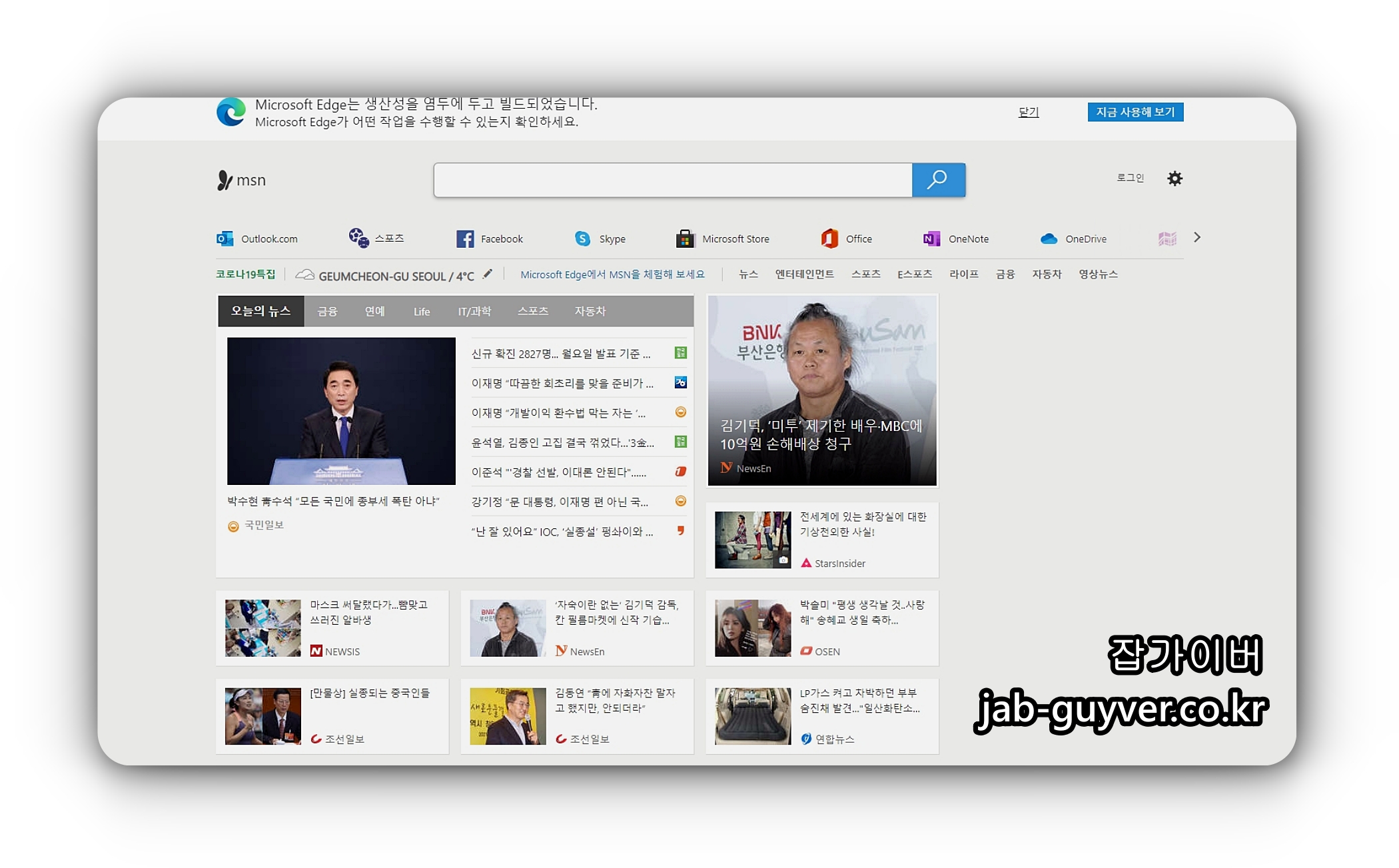Screen dimensions: 1399x868
Task: Switch to the 금융 news tab
Action: pos(327,311)
